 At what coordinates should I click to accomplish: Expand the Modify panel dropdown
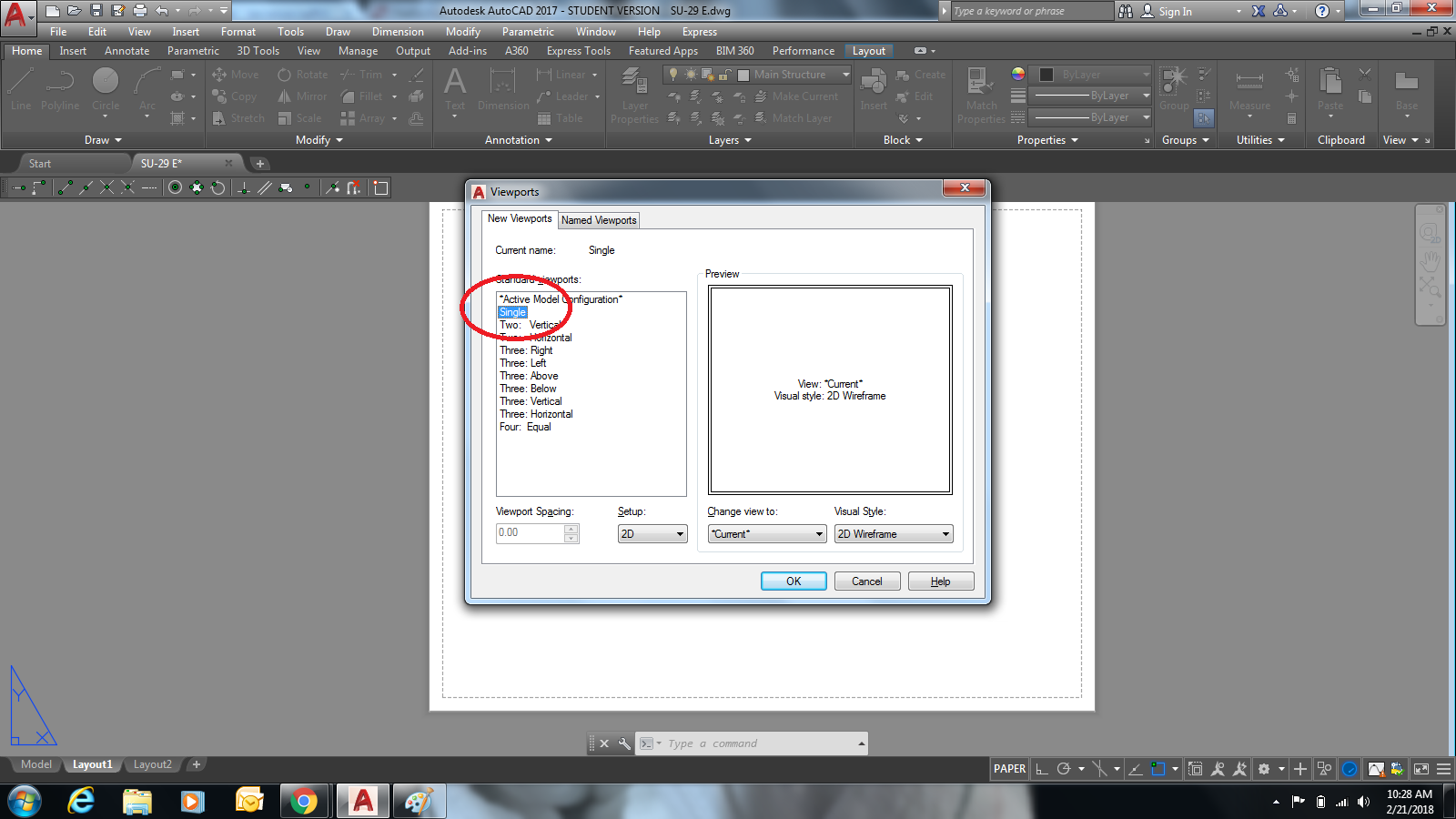[x=319, y=140]
